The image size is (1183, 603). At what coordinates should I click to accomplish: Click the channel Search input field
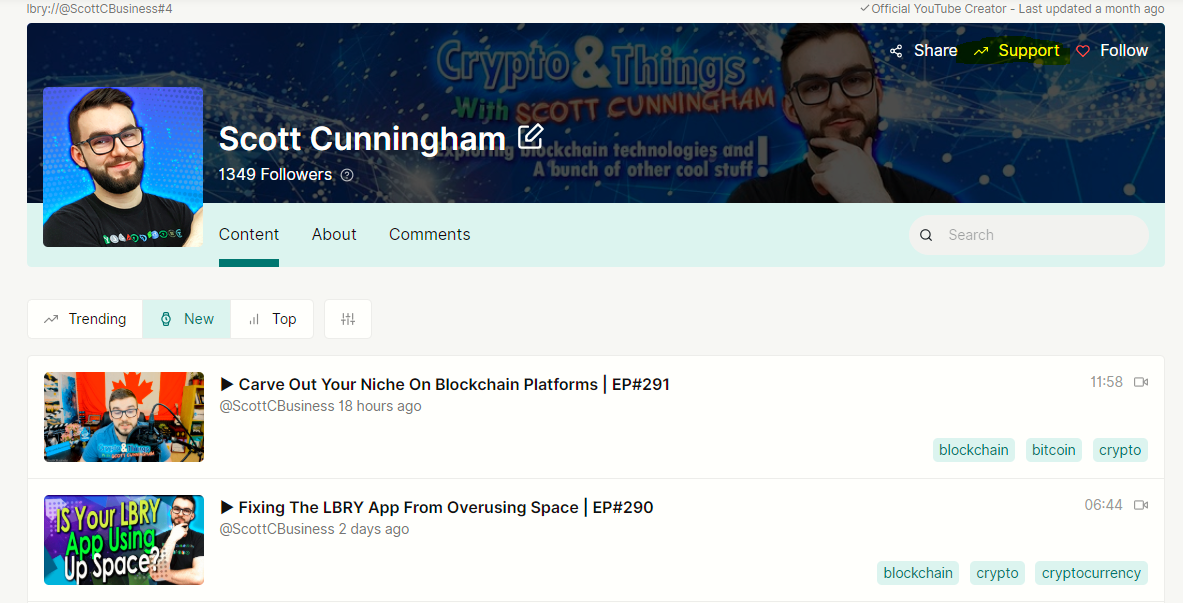pyautogui.click(x=1028, y=235)
